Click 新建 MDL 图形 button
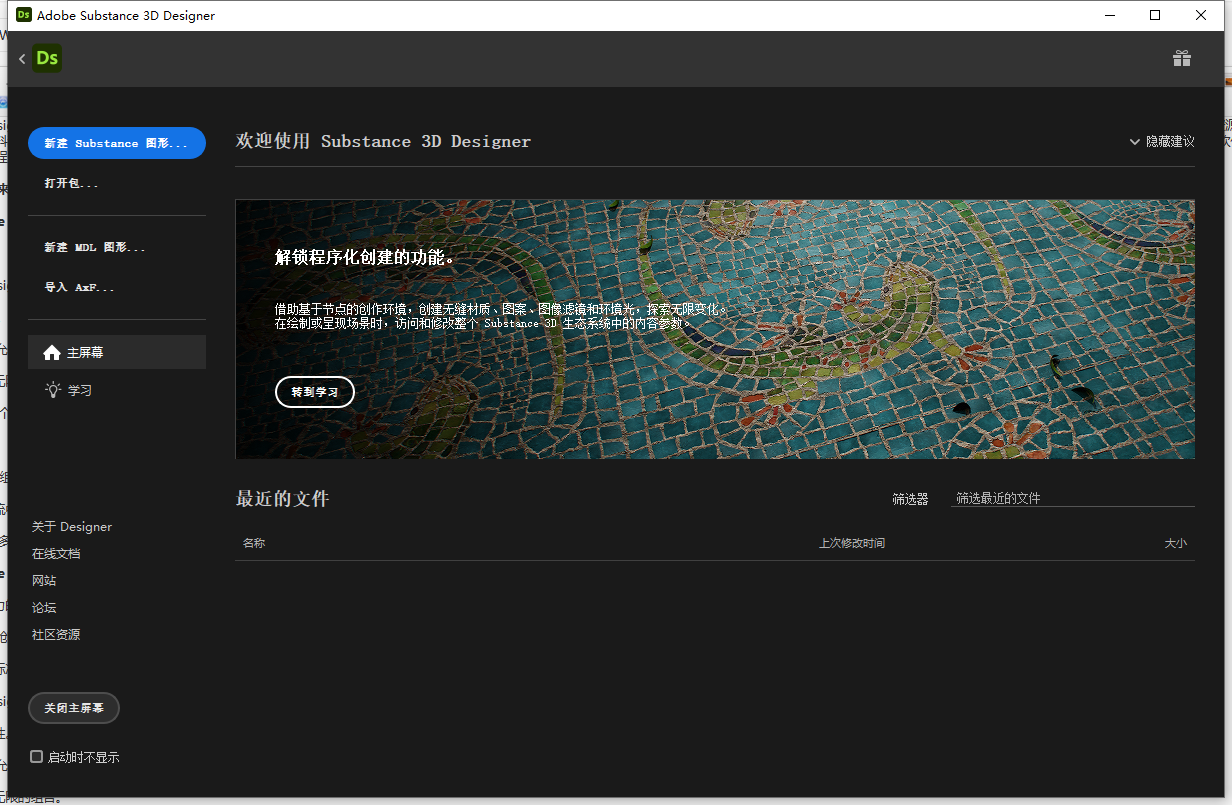The width and height of the screenshot is (1232, 805). (x=95, y=247)
